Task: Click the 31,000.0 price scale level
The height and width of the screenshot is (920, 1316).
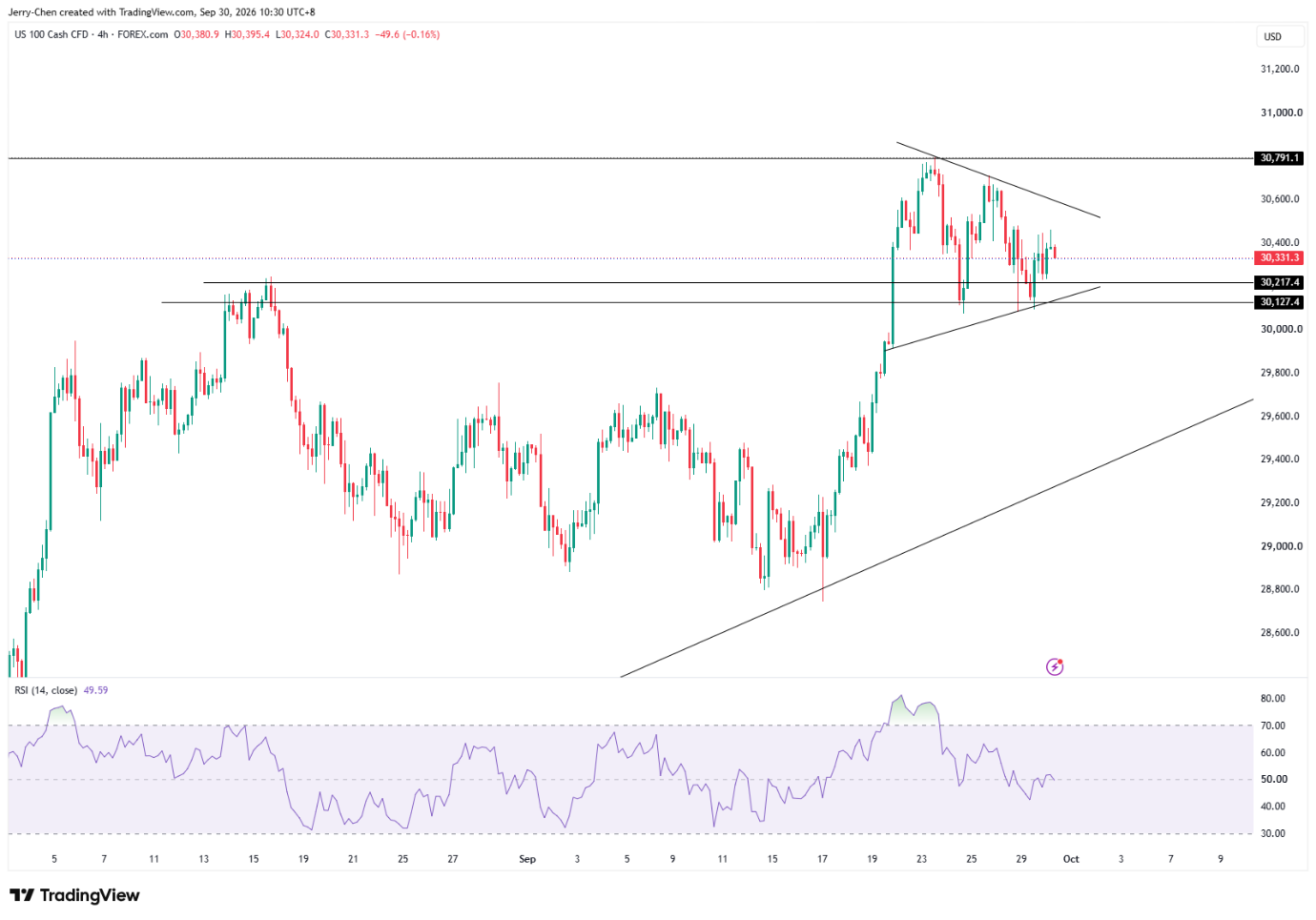Action: tap(1281, 112)
